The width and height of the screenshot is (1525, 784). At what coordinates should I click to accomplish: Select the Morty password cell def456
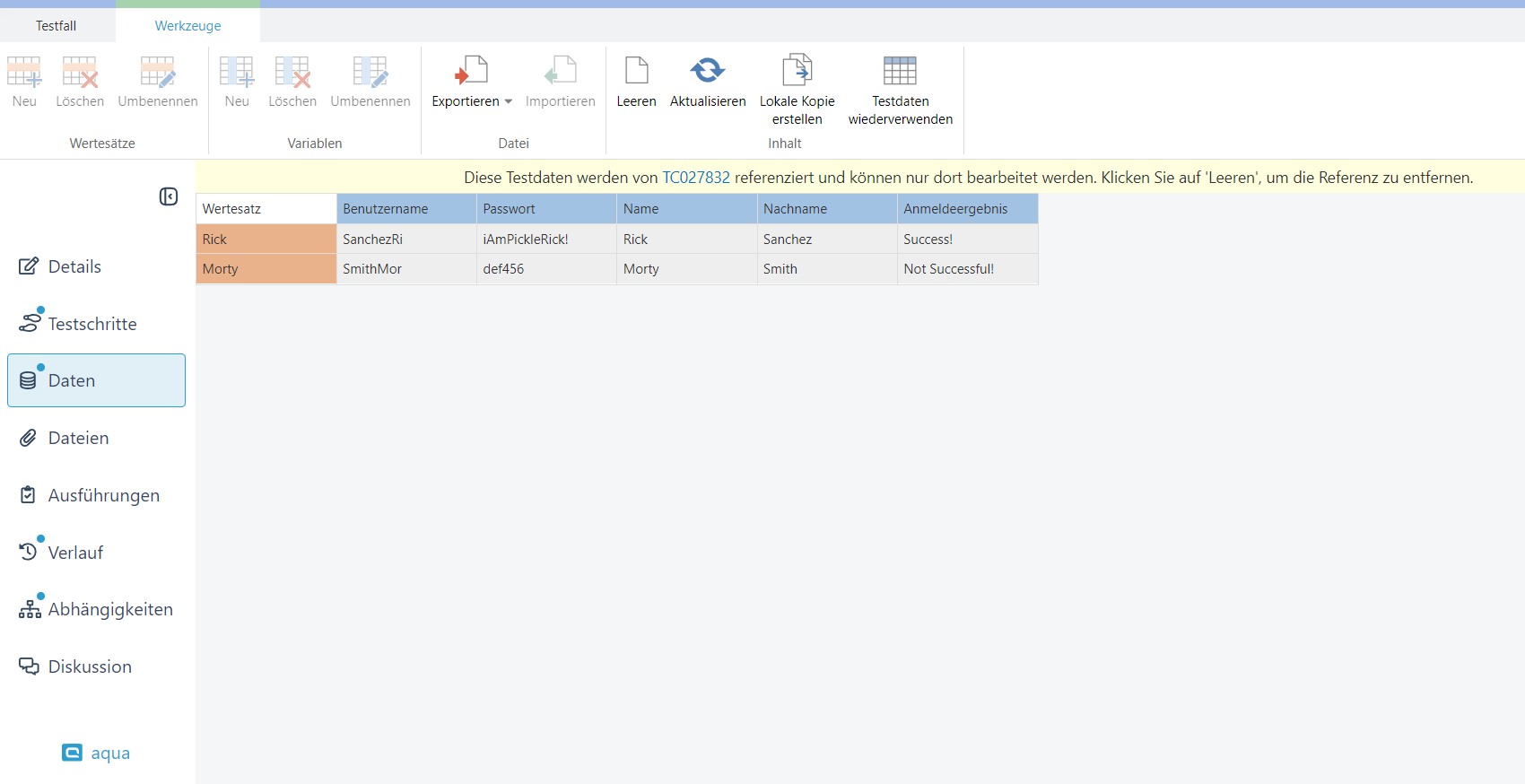545,269
